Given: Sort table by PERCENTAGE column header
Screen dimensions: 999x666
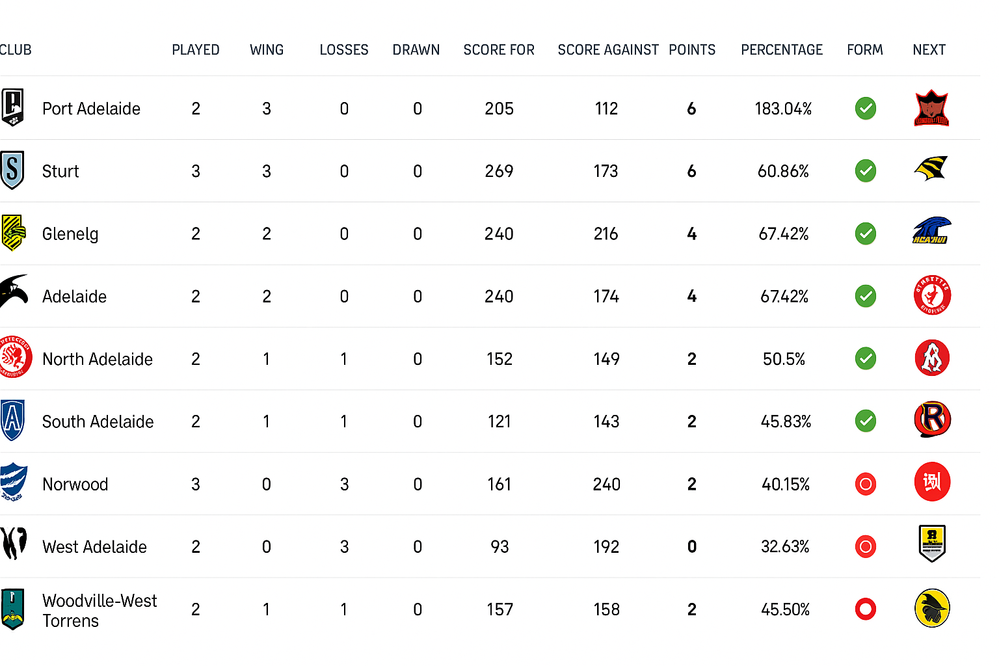Looking at the screenshot, I should [x=782, y=50].
